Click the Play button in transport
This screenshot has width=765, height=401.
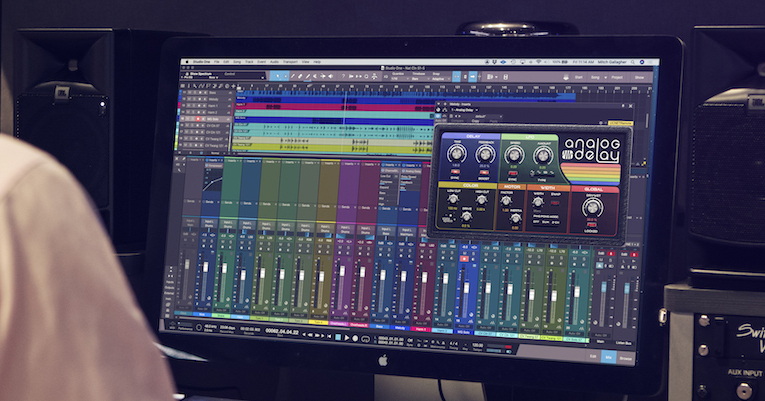[346, 338]
